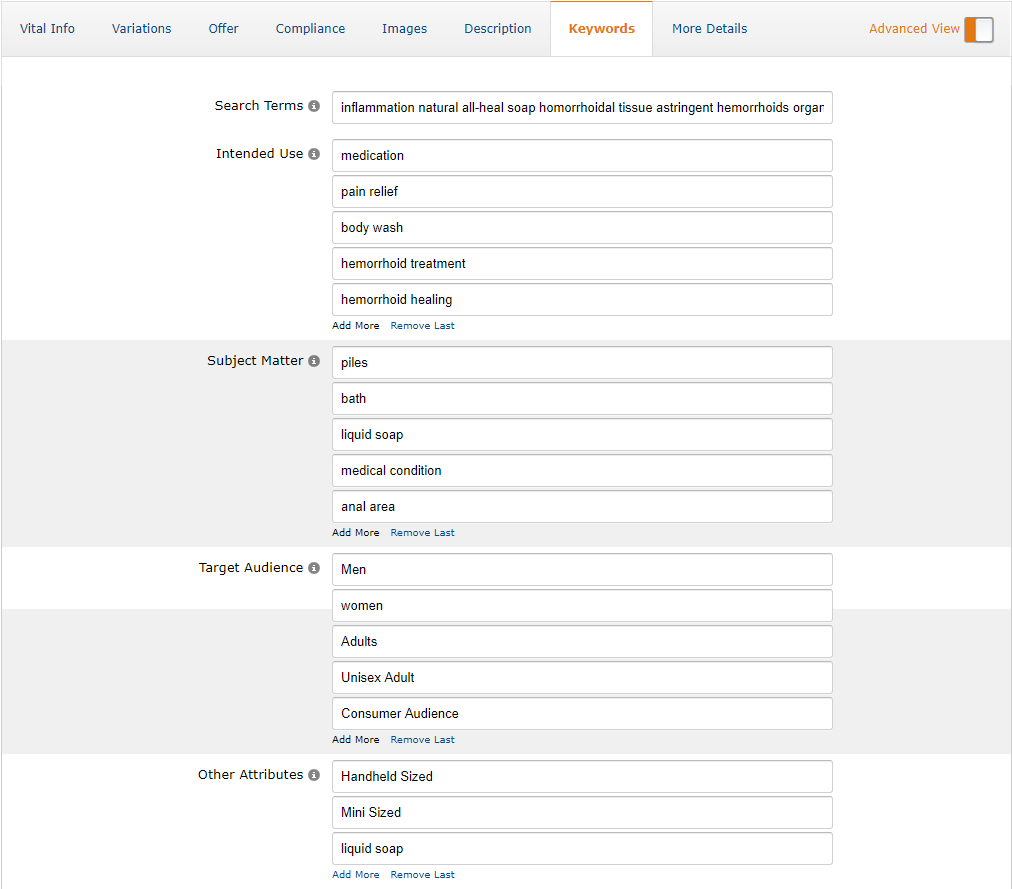
Task: Add another Other Attributes field
Action: (x=355, y=874)
